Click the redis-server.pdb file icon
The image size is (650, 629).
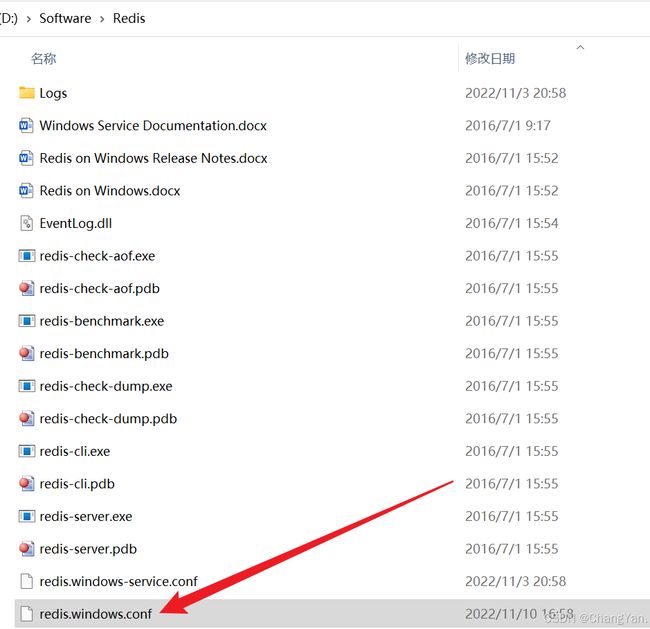pos(27,549)
